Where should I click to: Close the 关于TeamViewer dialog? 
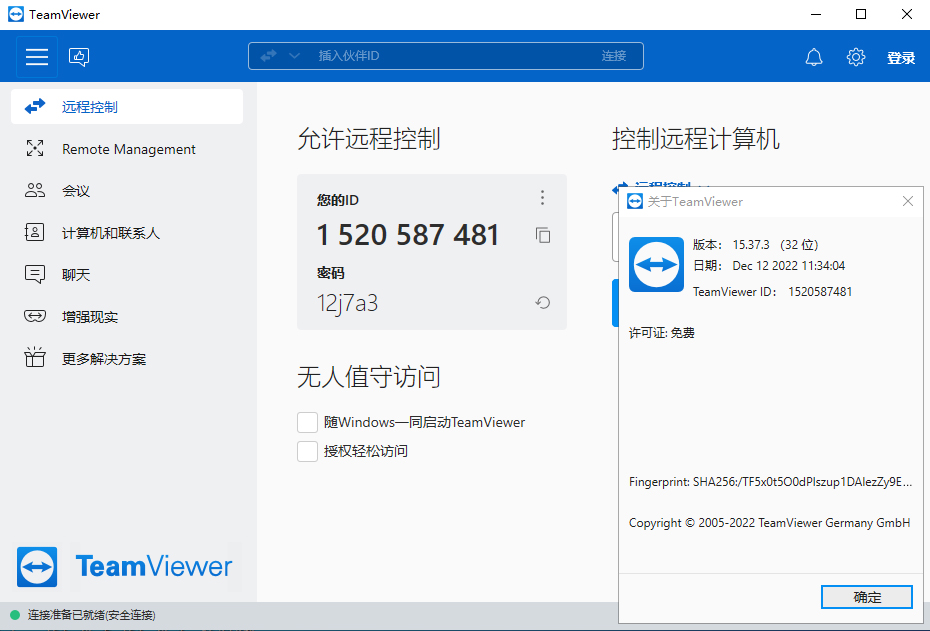click(908, 201)
